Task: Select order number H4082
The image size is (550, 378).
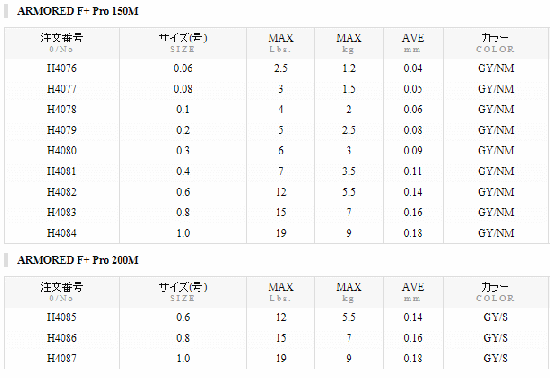Action: coord(62,192)
